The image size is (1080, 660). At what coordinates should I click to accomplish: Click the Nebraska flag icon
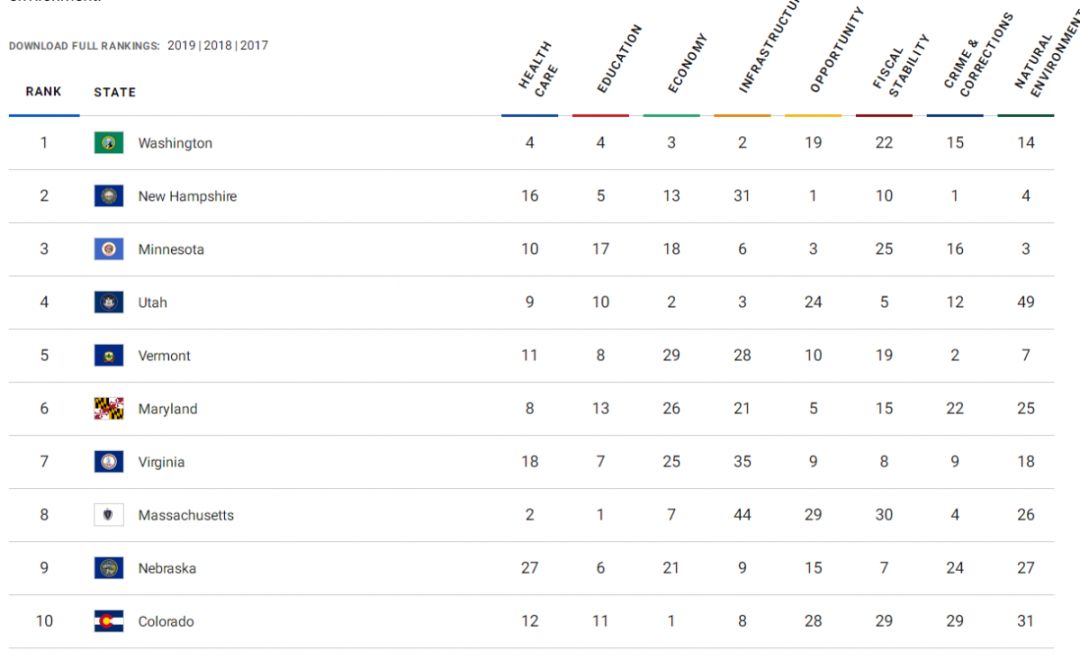point(109,568)
